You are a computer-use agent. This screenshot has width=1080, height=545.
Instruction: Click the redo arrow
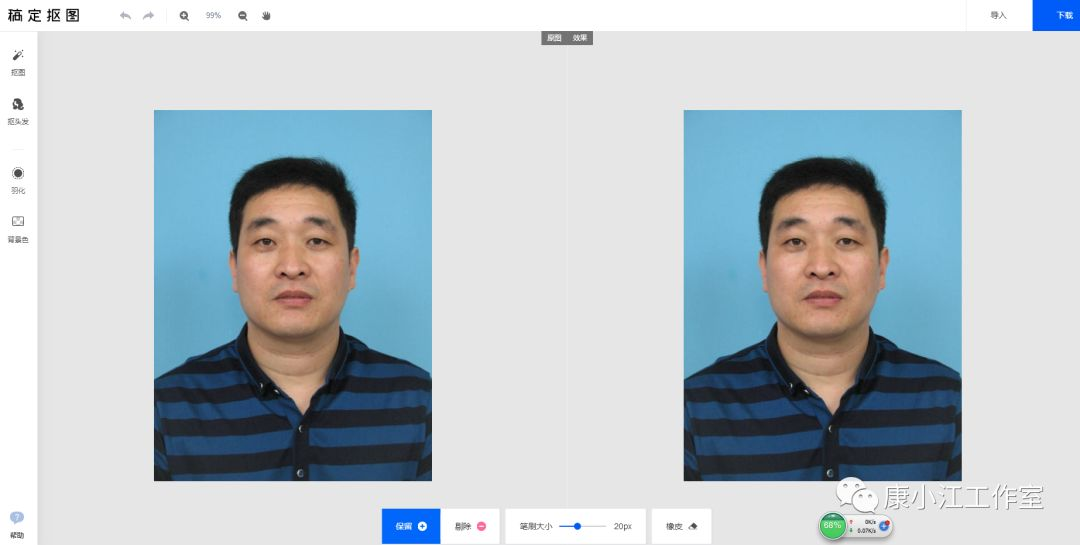pyautogui.click(x=149, y=16)
